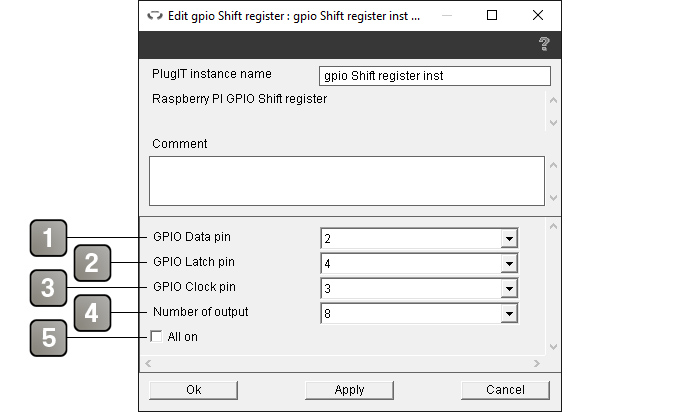Close the Edit gpio Shift register dialog
Image resolution: width=700 pixels, height=412 pixels.
[538, 16]
